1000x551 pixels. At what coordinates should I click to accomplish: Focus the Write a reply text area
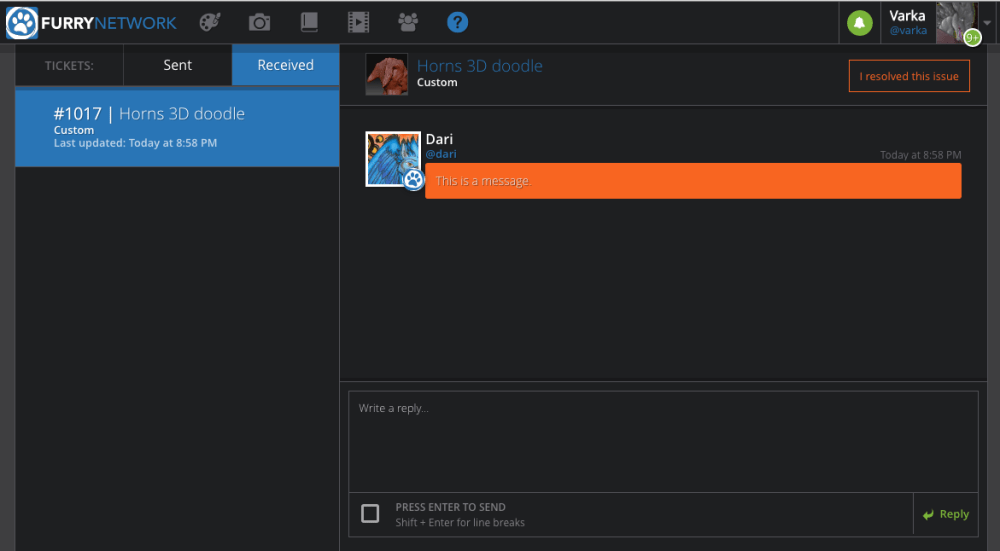pos(663,441)
